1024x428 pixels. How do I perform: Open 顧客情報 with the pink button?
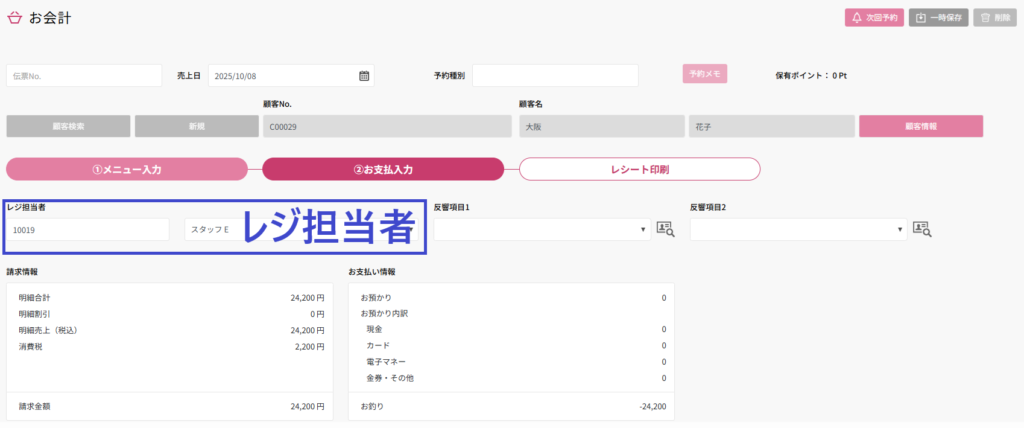tap(920, 126)
